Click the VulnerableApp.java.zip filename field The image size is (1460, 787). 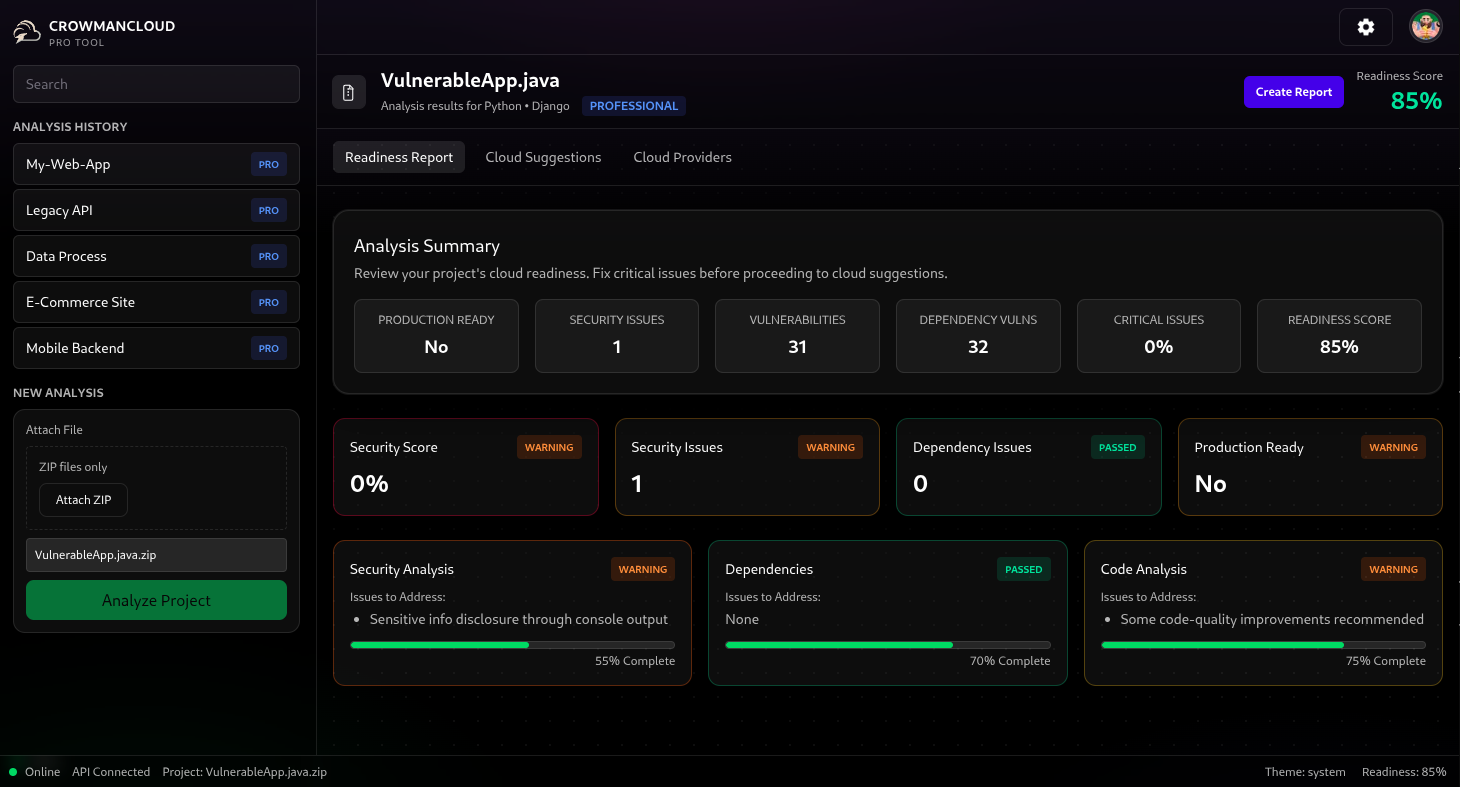coord(156,555)
